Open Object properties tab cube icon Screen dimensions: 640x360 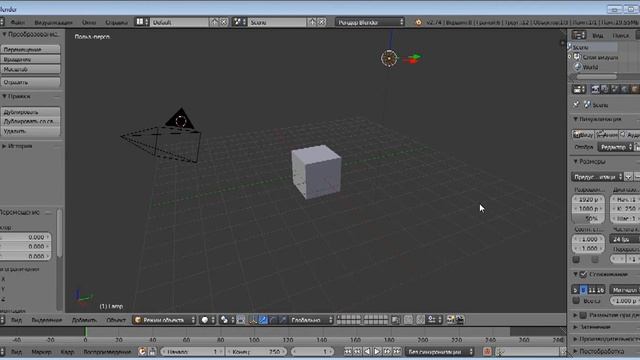[x=635, y=89]
